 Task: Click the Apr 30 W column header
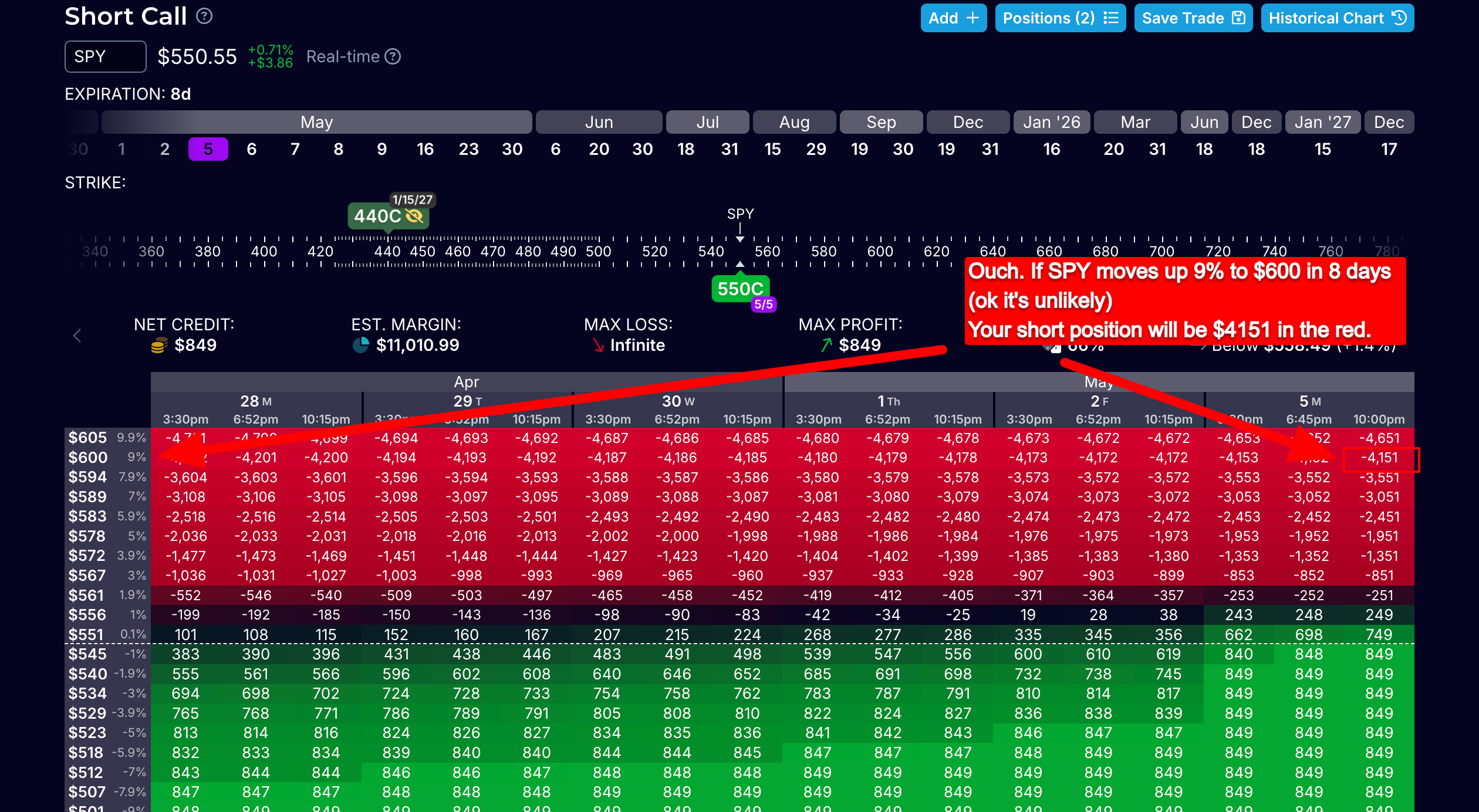(678, 401)
